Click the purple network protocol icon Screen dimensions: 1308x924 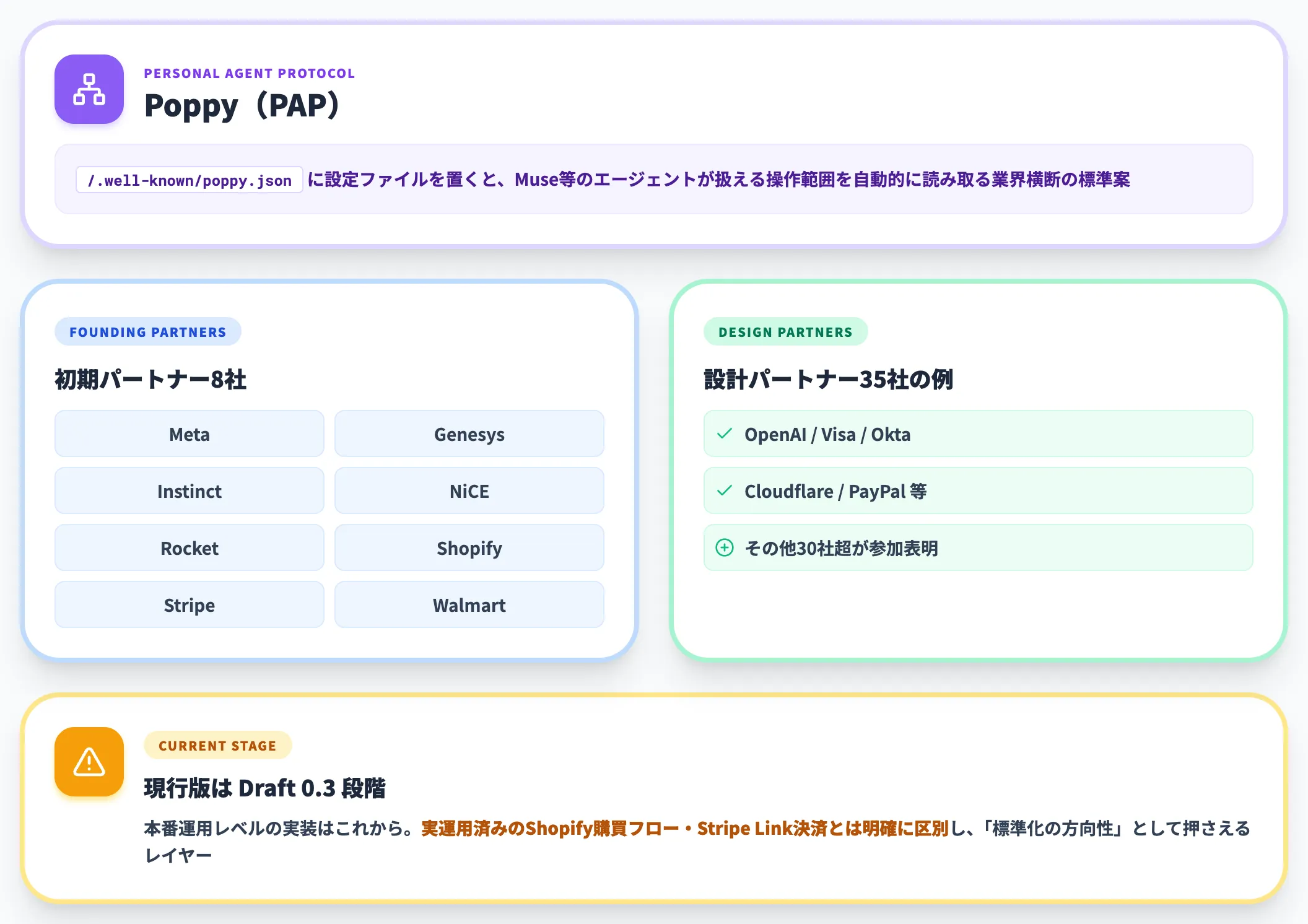89,89
